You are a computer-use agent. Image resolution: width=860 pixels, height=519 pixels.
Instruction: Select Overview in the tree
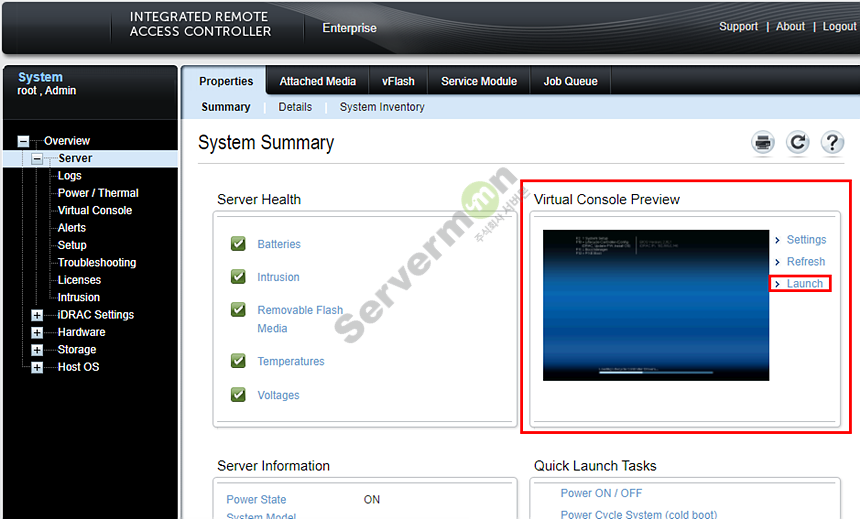(x=67, y=141)
